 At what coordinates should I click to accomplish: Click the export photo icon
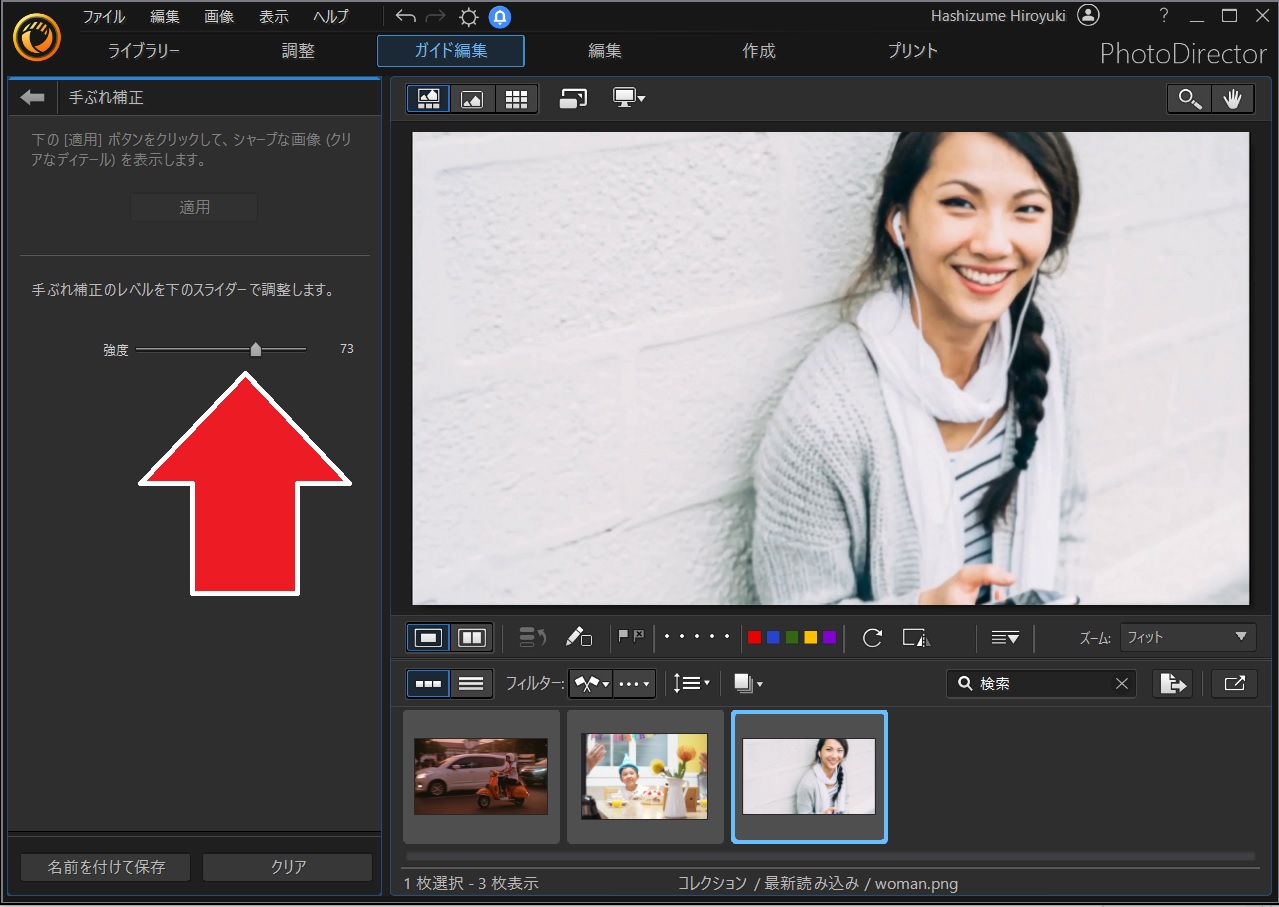coord(1172,683)
